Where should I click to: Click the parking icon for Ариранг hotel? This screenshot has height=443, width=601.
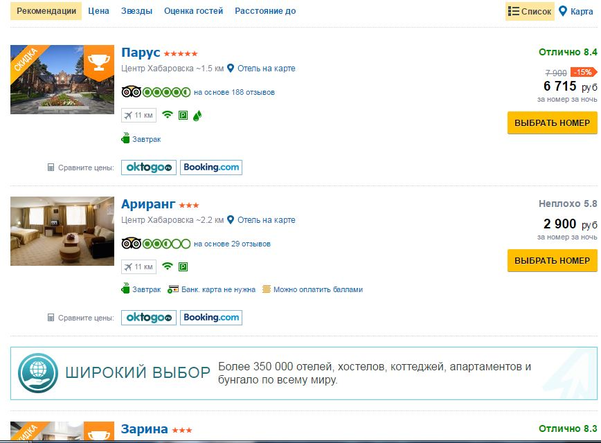(x=183, y=267)
